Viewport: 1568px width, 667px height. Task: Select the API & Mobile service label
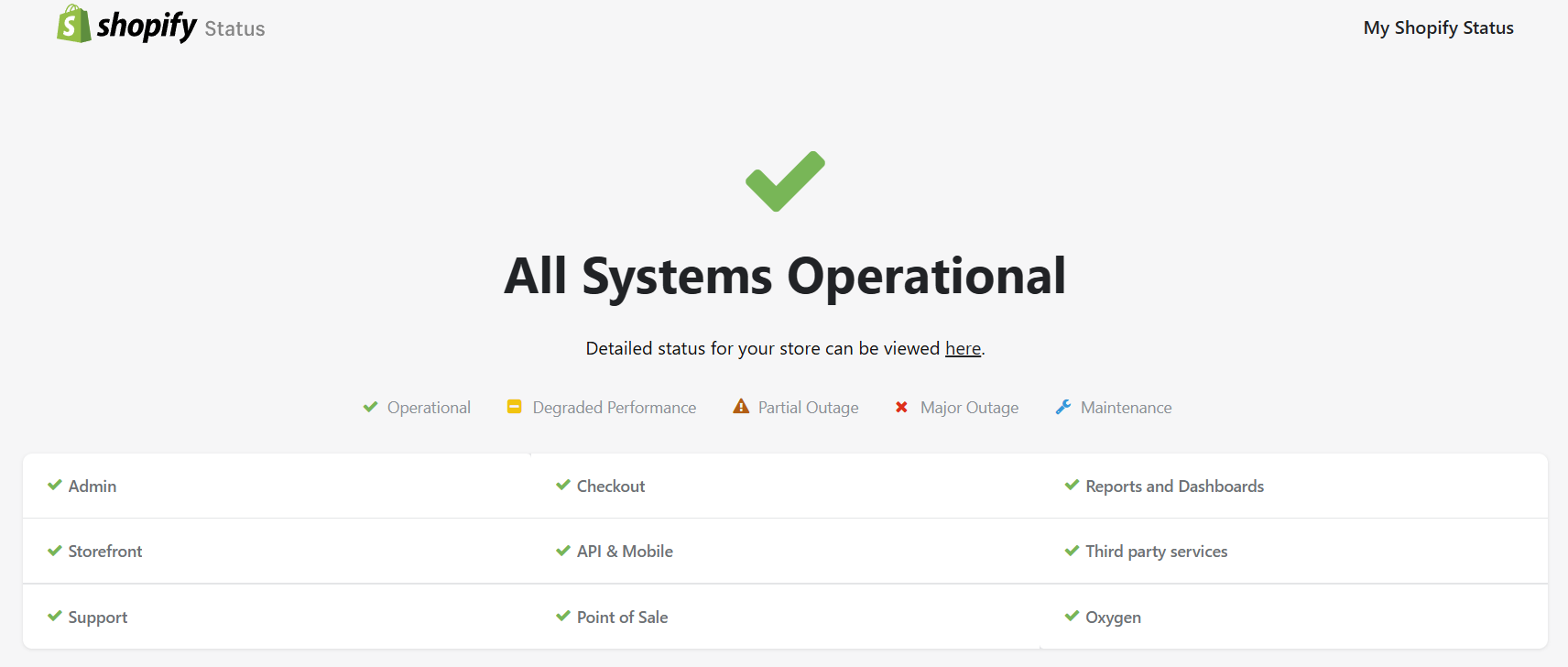point(625,552)
